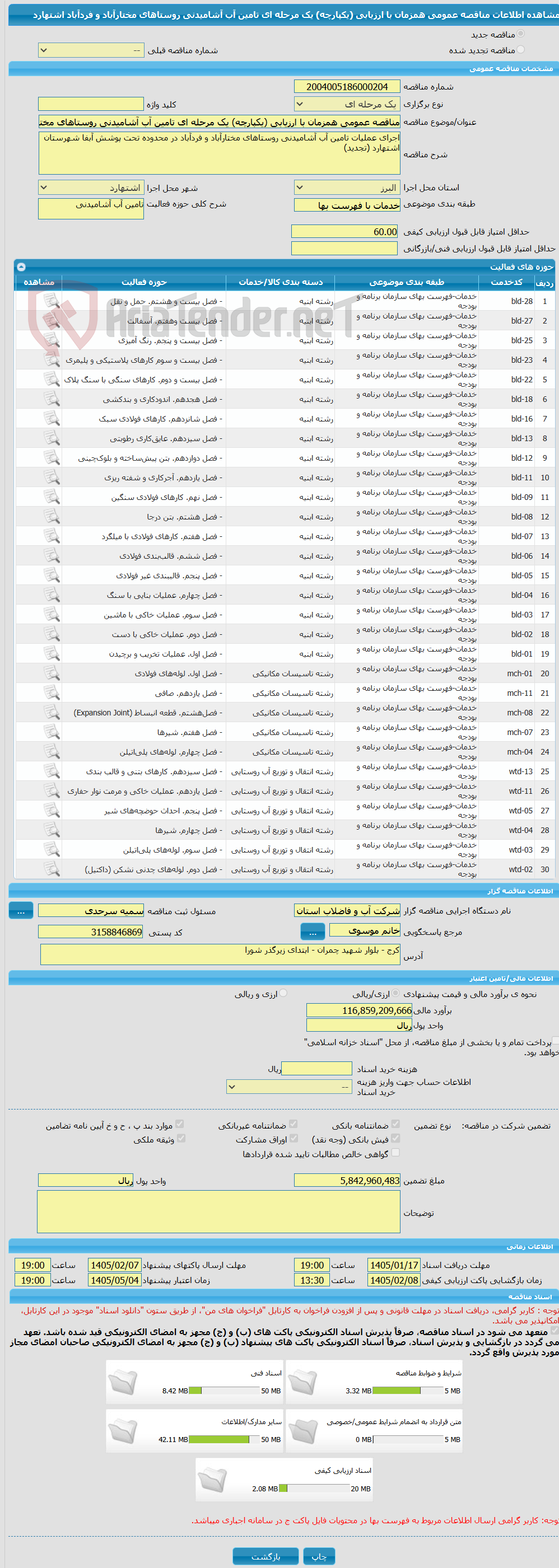
Task: Open the شرایط و ضوابط مناقصه folder icon
Action: [302, 1382]
